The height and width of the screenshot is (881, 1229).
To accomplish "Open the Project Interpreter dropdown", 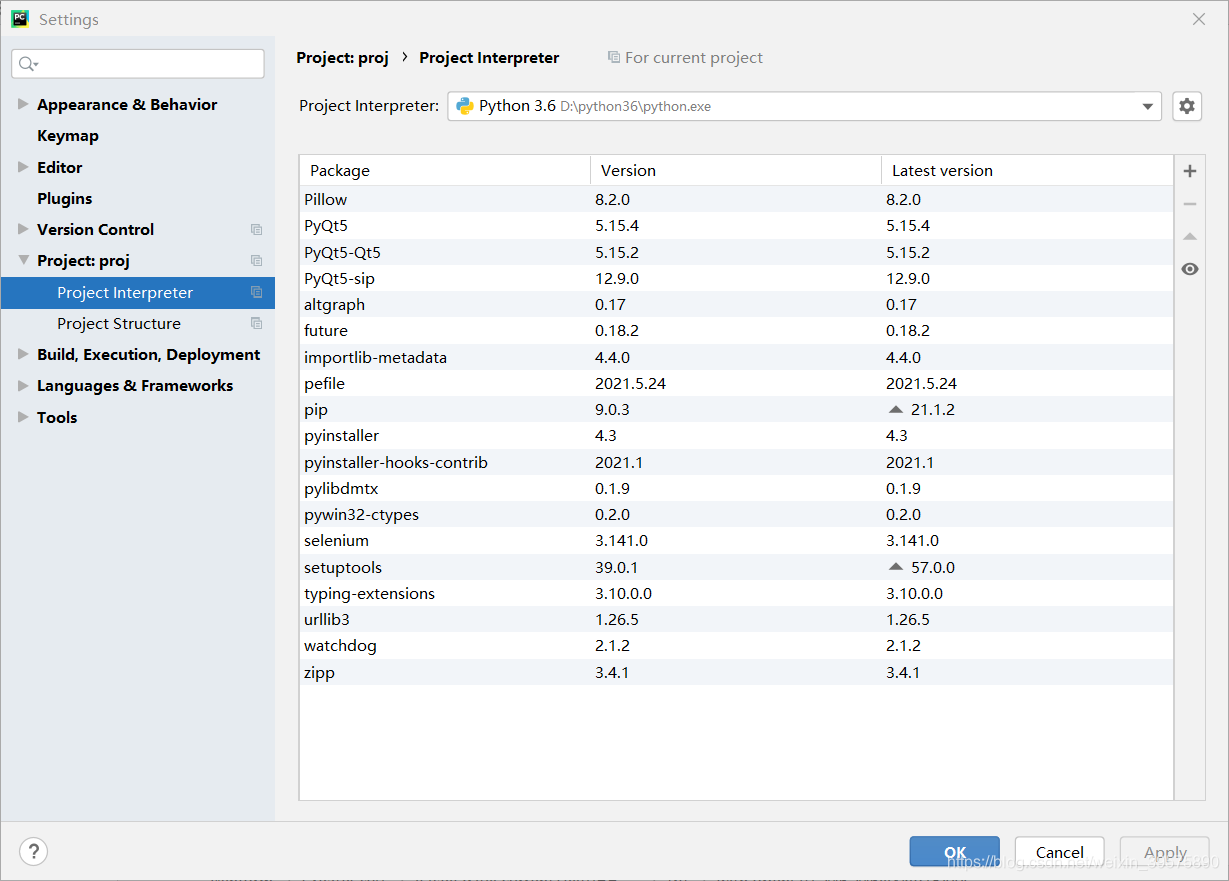I will tap(804, 106).
